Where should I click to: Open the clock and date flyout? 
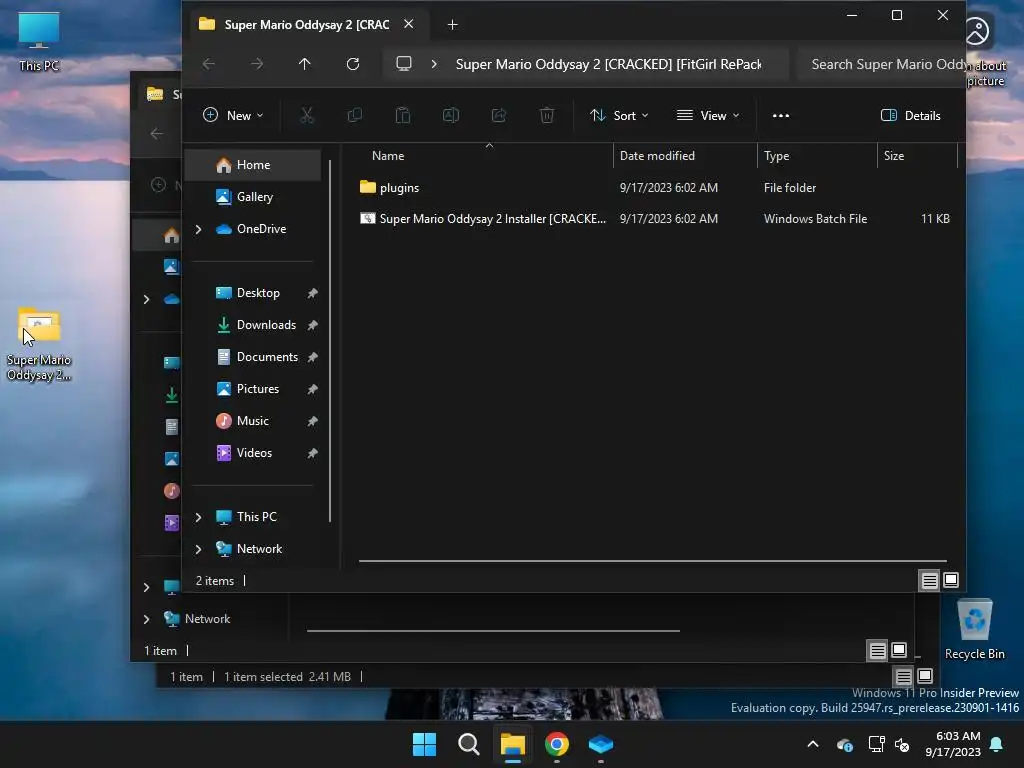953,744
